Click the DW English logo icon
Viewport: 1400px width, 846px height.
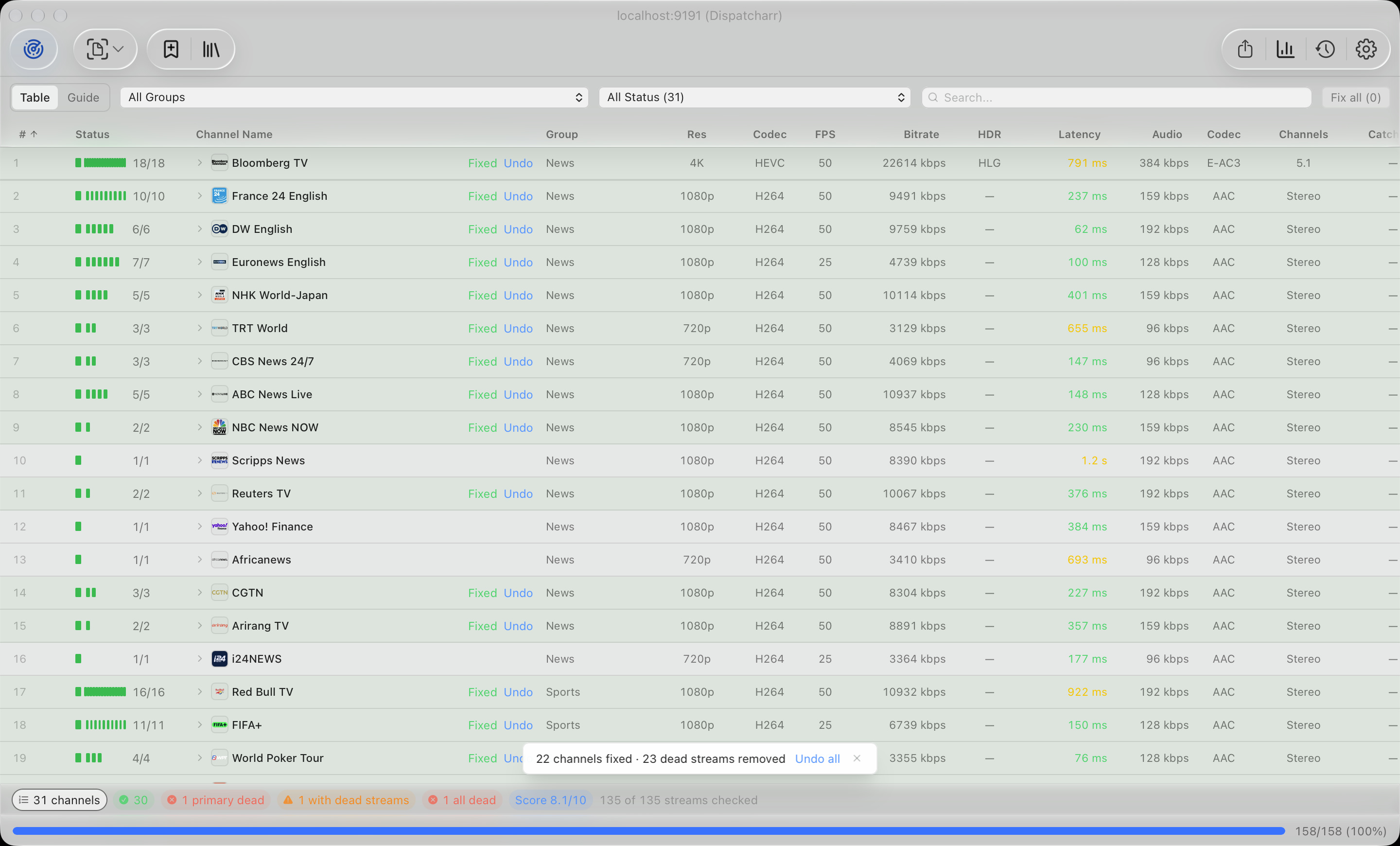click(x=219, y=229)
